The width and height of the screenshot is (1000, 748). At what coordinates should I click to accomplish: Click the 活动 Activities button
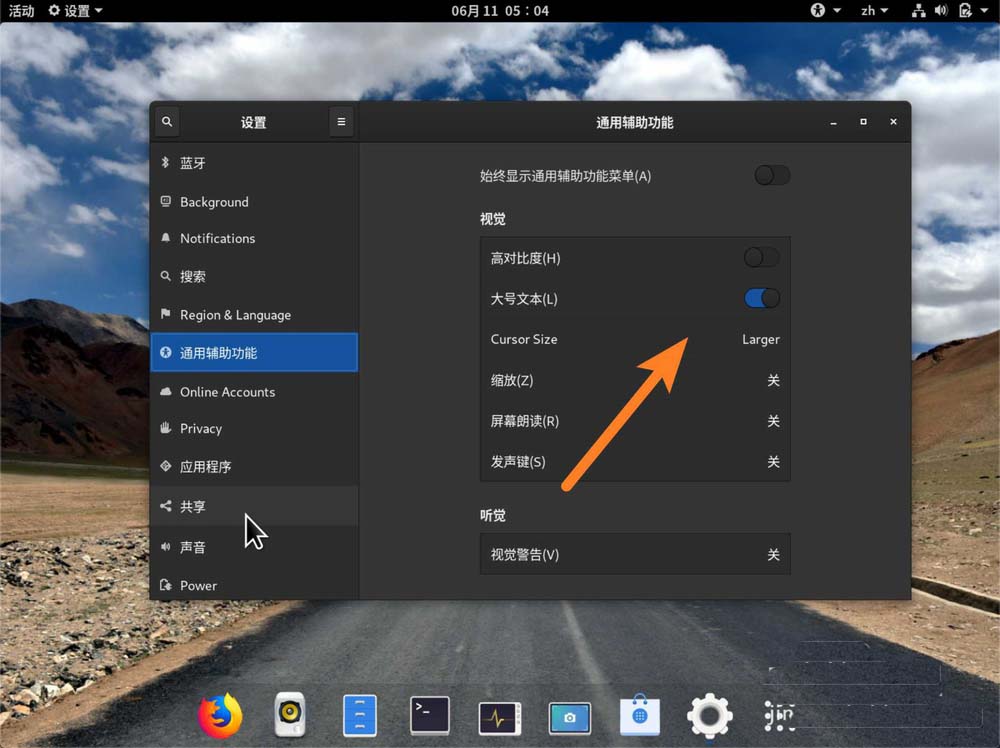(21, 11)
